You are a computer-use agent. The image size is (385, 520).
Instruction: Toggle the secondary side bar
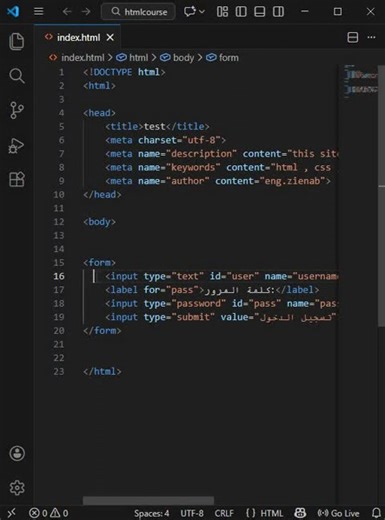(x=278, y=12)
